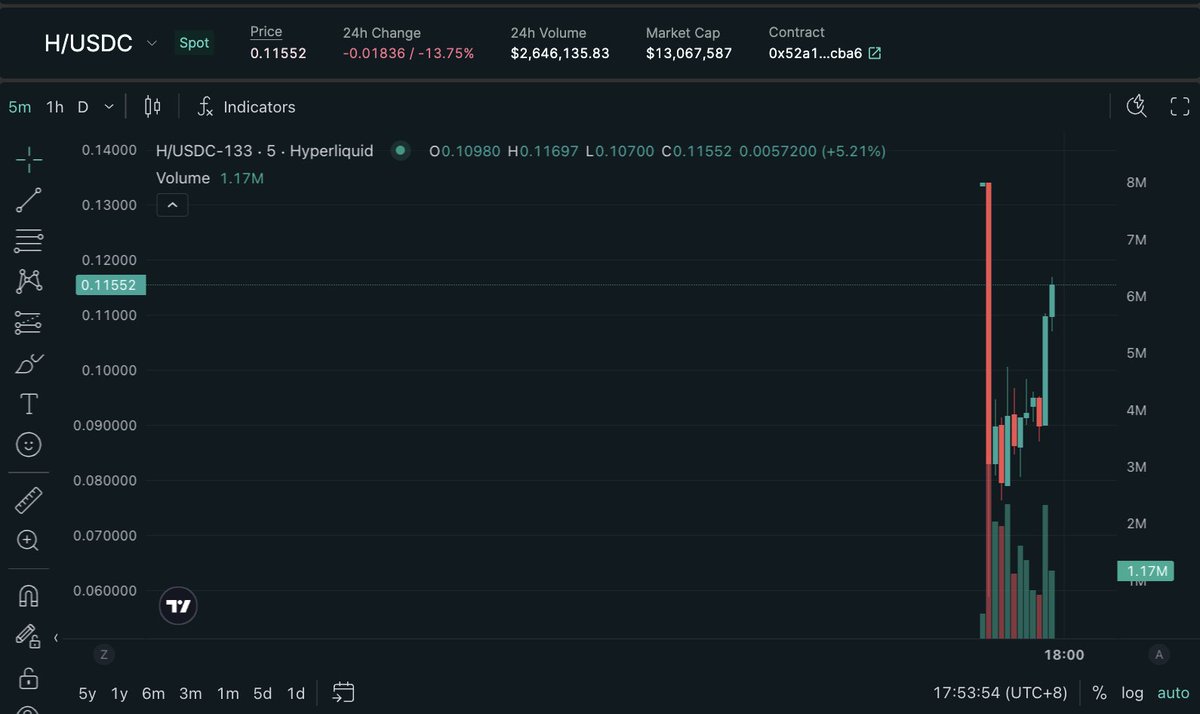
Task: Open the emoji icons tool
Action: point(29,445)
